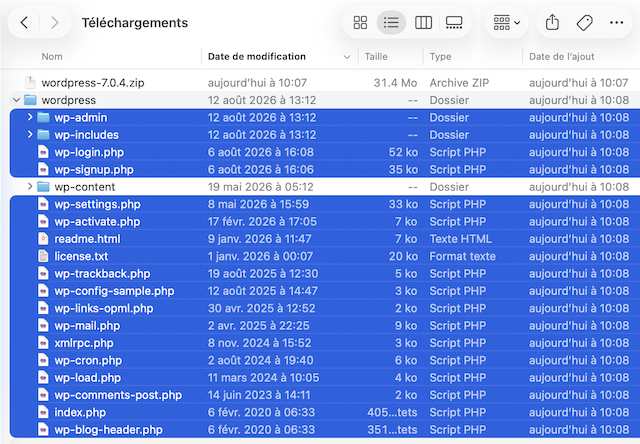
Task: Toggle sort direction chevron in date column
Action: point(347,57)
